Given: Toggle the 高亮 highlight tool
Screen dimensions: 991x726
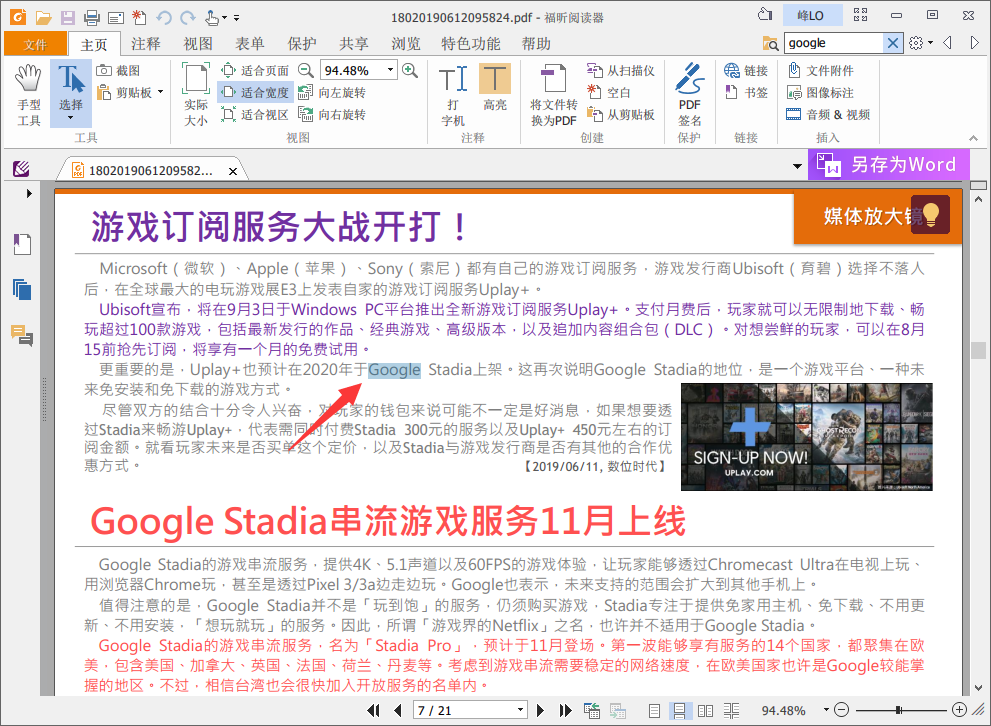Looking at the screenshot, I should 495,88.
